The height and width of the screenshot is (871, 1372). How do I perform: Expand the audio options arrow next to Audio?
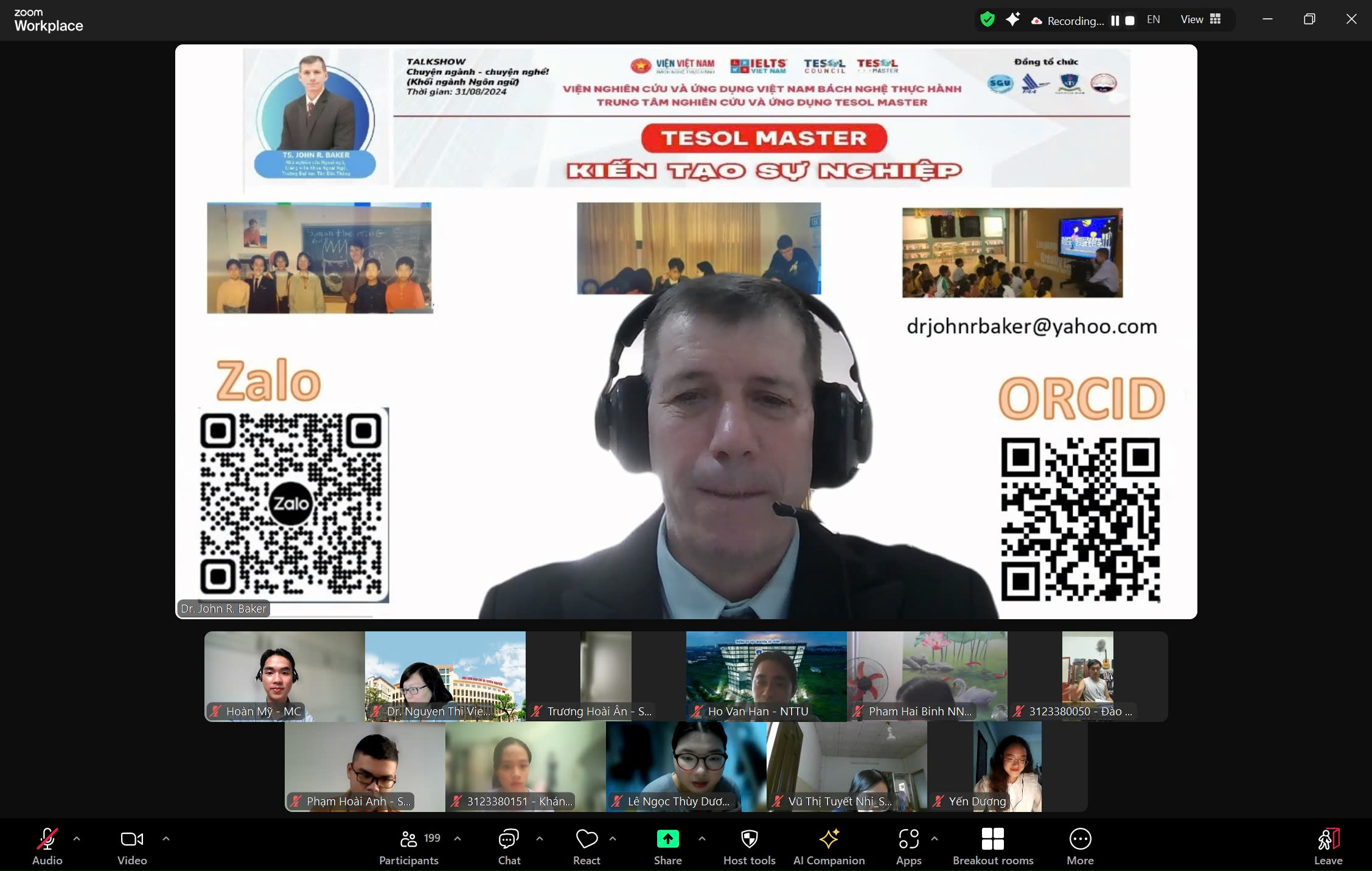click(77, 839)
